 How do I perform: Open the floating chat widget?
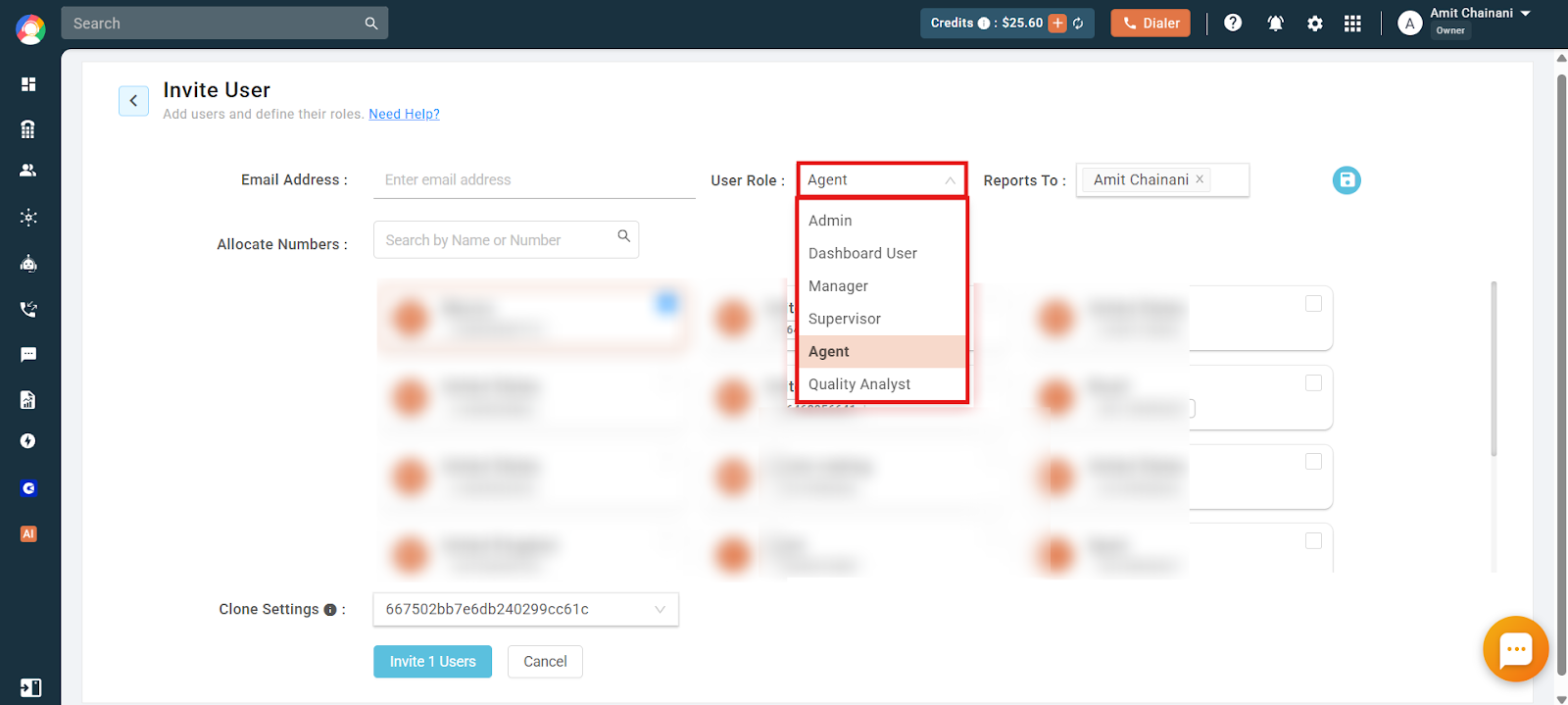pos(1515,648)
